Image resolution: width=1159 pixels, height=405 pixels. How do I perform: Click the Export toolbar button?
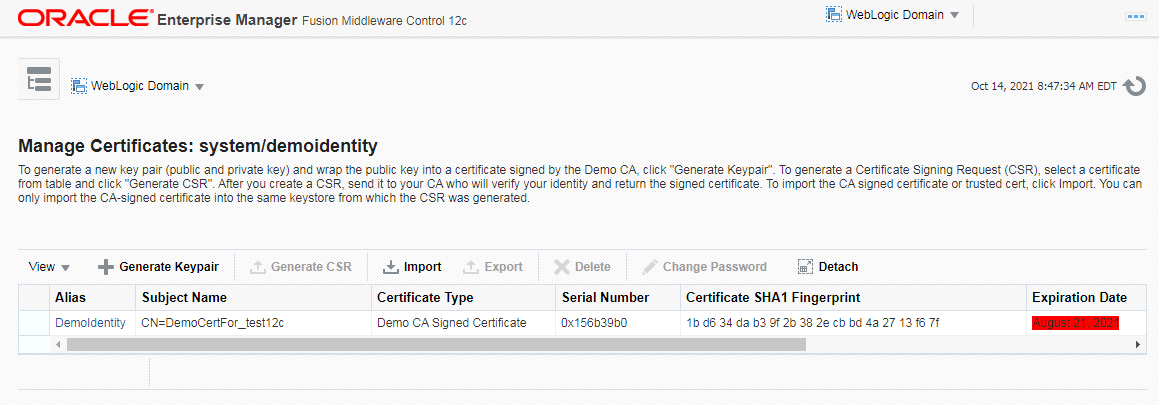492,267
